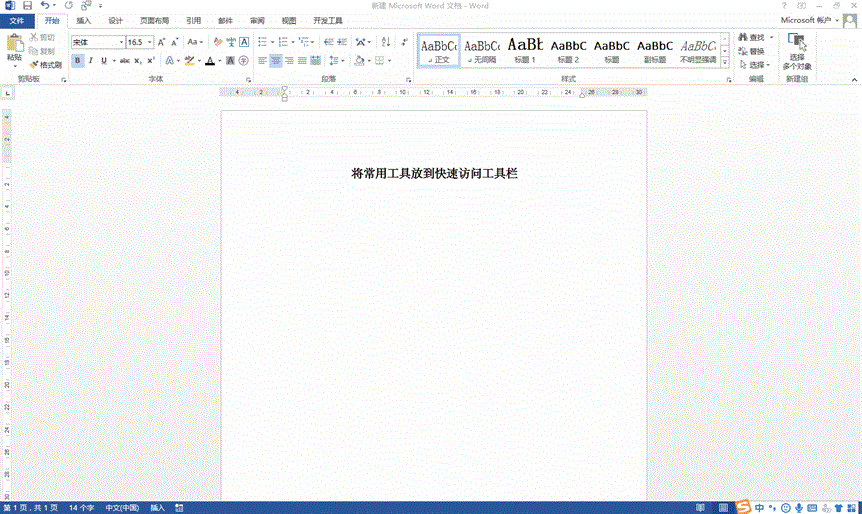The height and width of the screenshot is (514, 862).
Task: Click the Find (查找) button
Action: coord(750,38)
